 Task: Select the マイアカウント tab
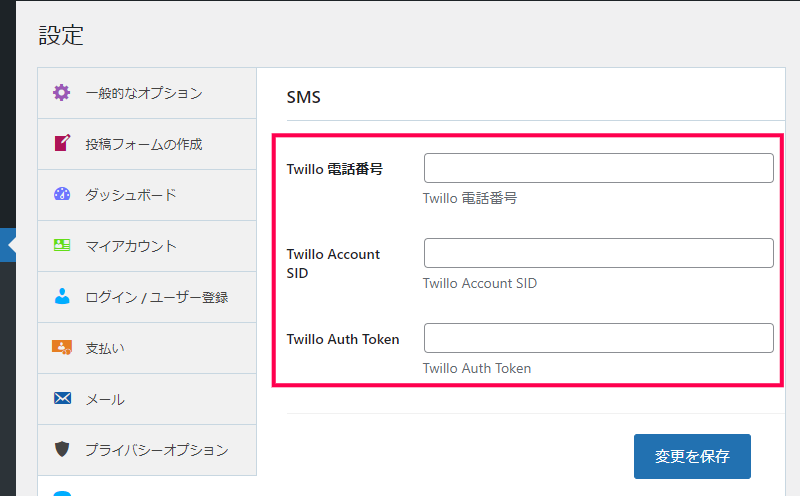tap(147, 246)
